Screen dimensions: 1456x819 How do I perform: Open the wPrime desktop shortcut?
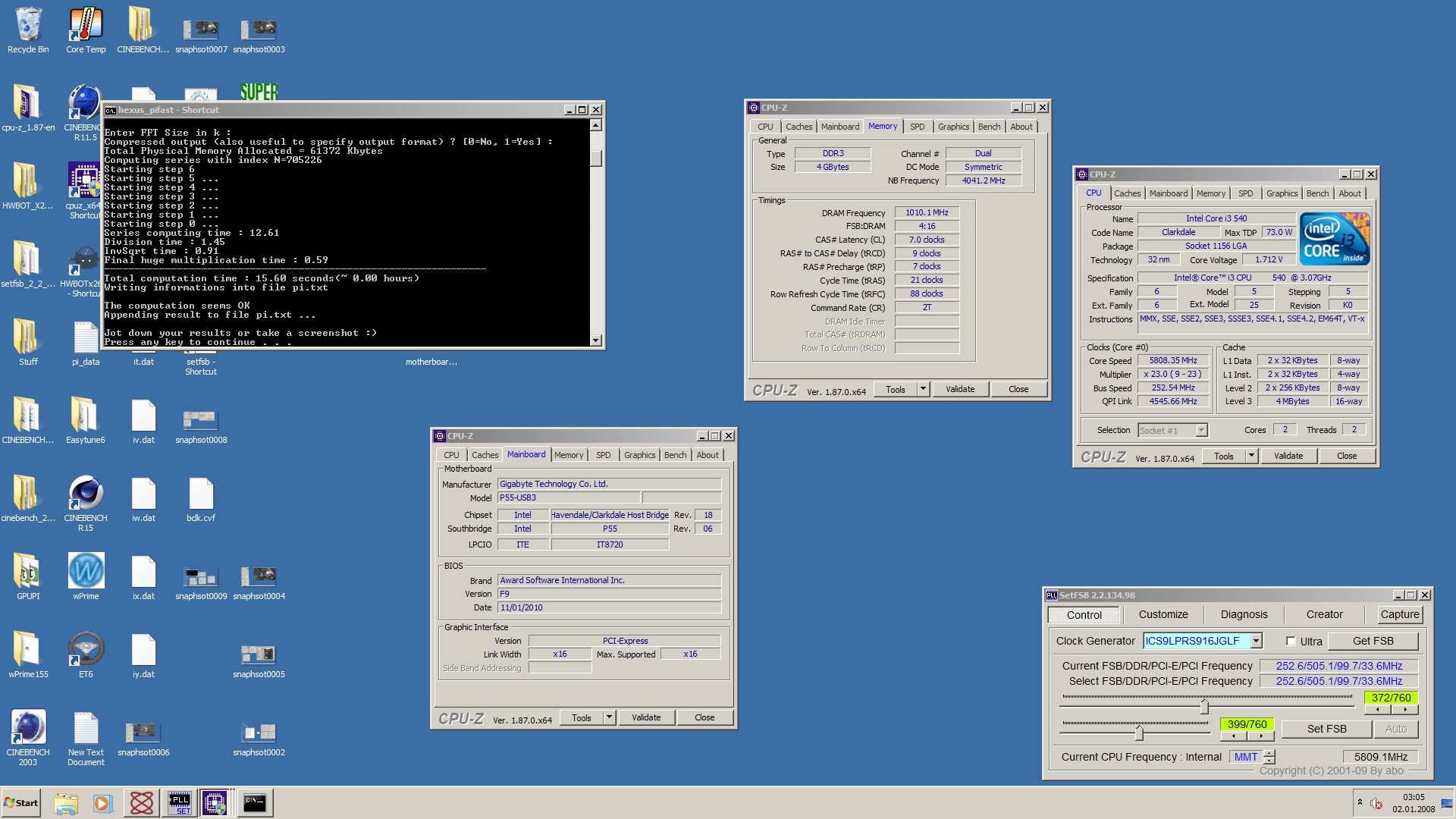[86, 571]
